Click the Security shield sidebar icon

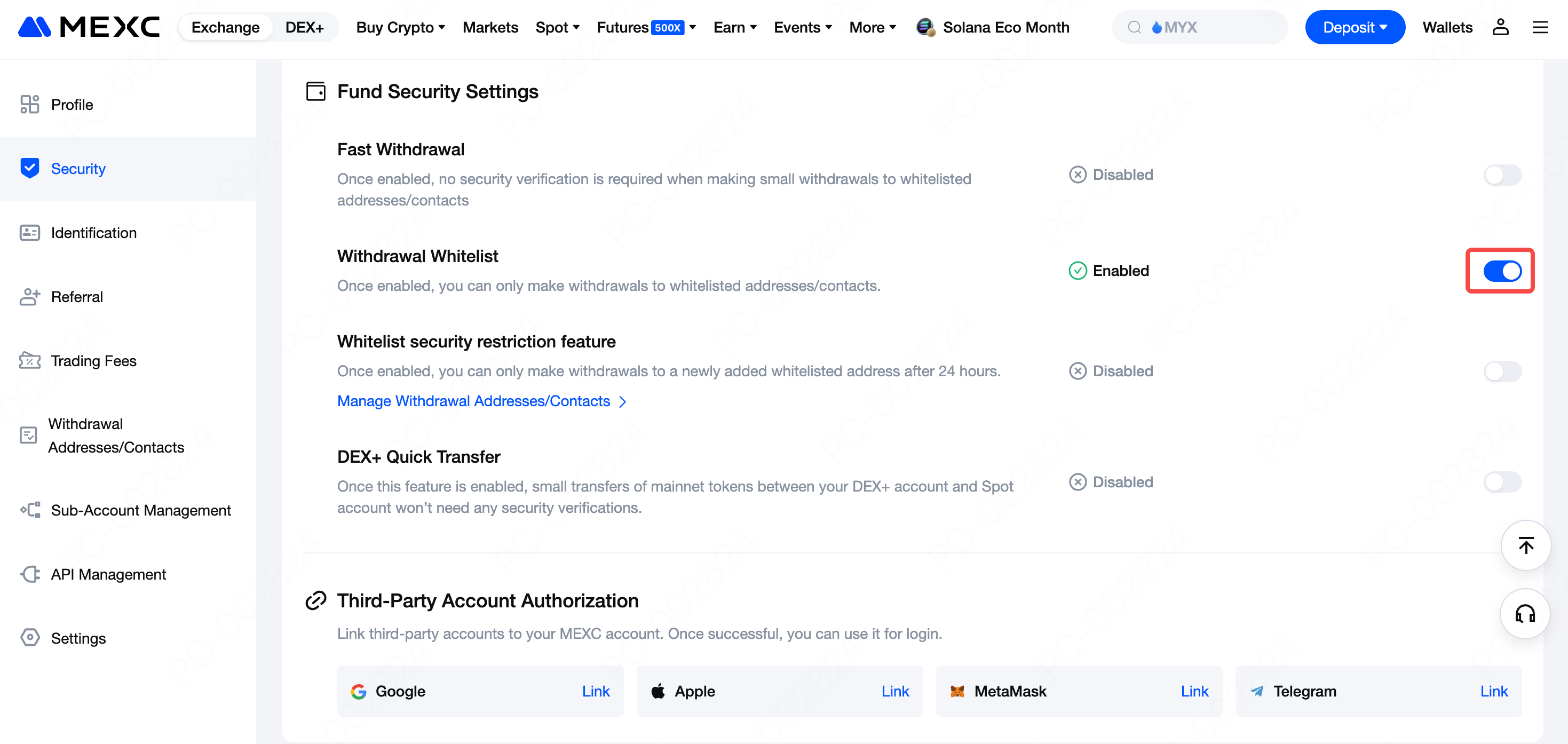click(x=29, y=168)
